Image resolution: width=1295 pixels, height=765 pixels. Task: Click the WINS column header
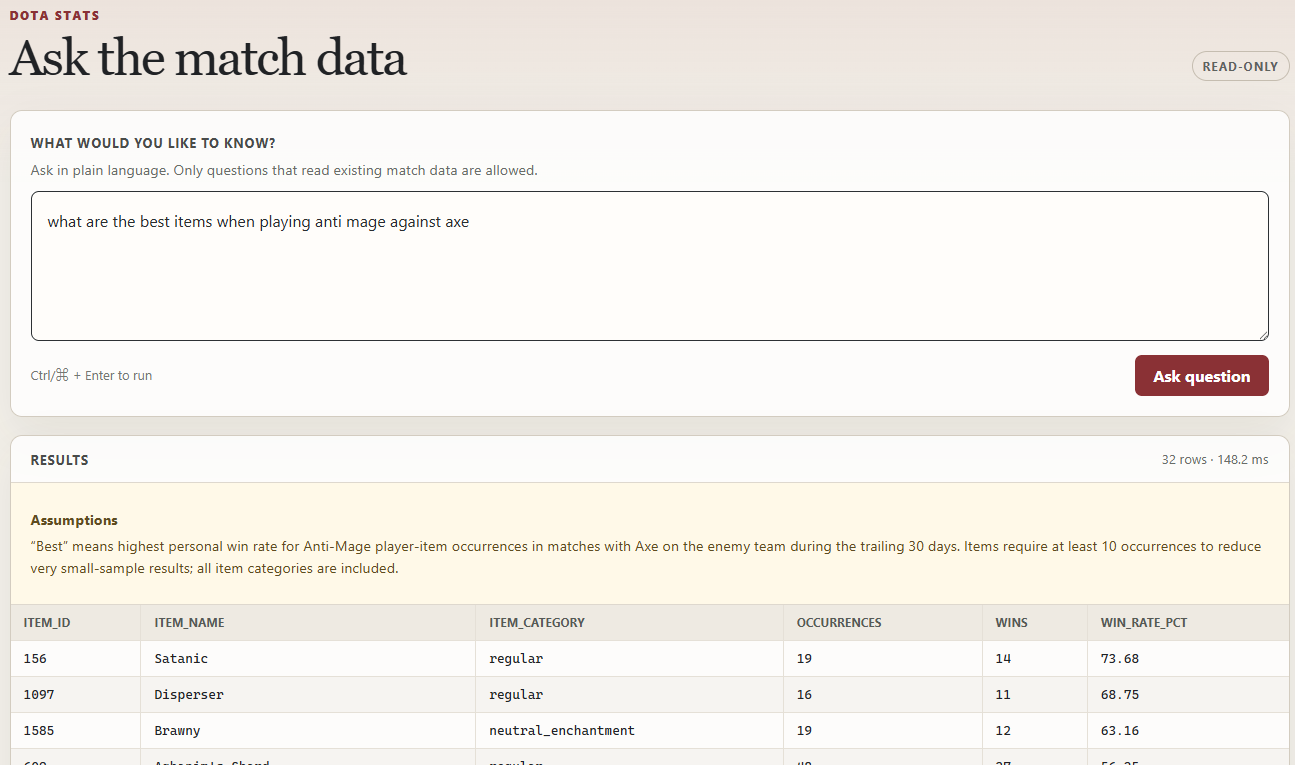[x=1035, y=622]
